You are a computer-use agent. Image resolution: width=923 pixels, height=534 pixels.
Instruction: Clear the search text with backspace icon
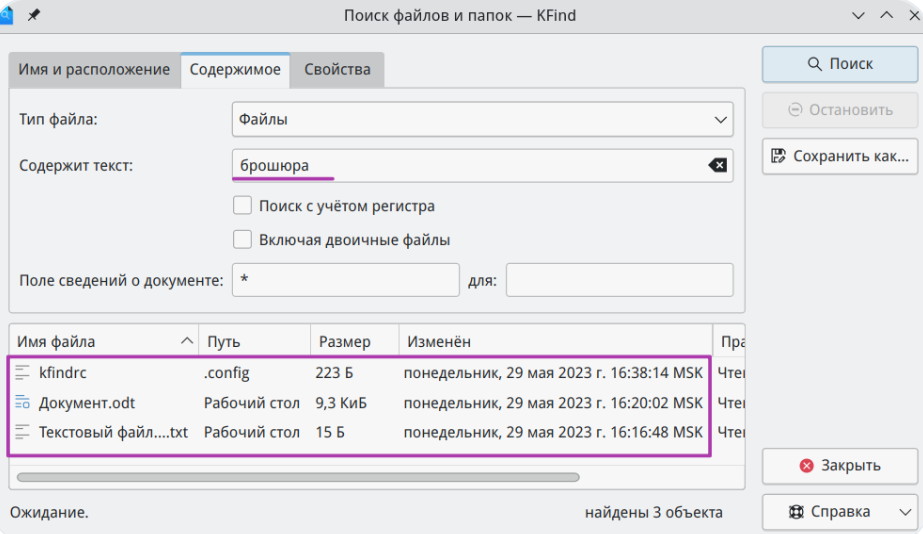[717, 165]
